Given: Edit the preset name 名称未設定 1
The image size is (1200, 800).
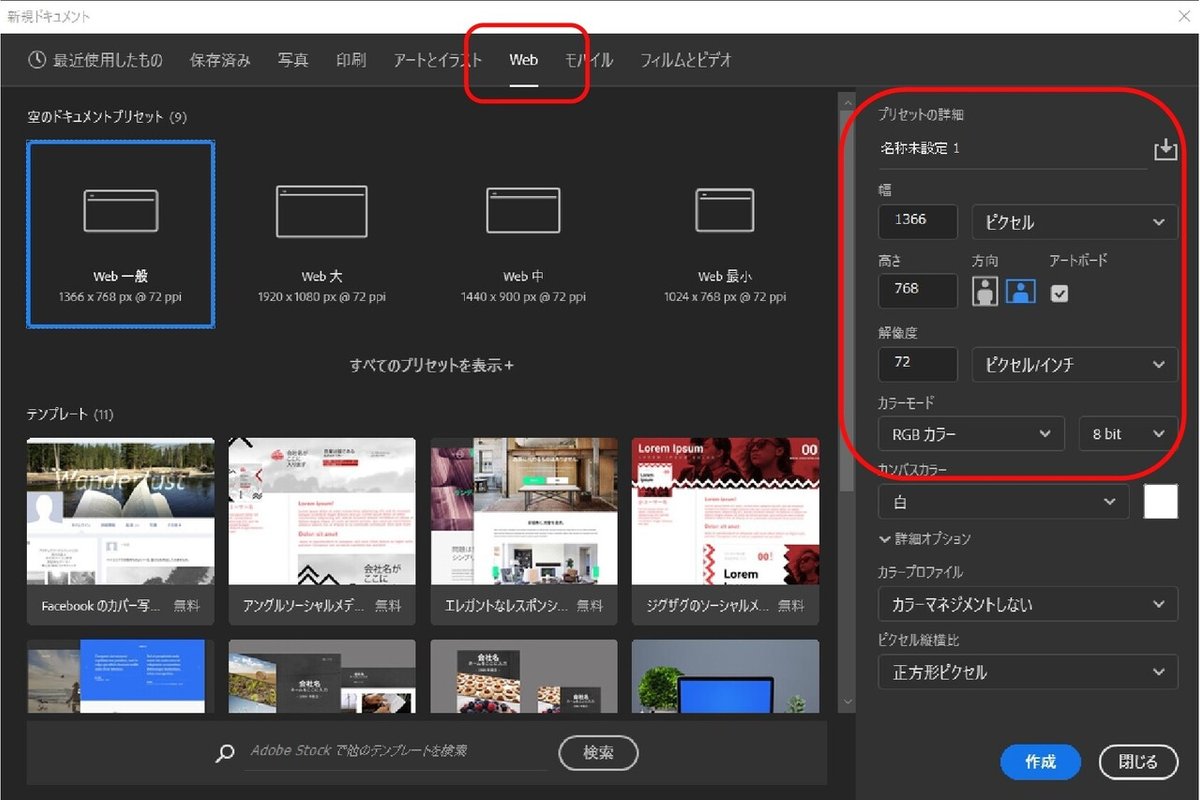Looking at the screenshot, I should [1012, 148].
